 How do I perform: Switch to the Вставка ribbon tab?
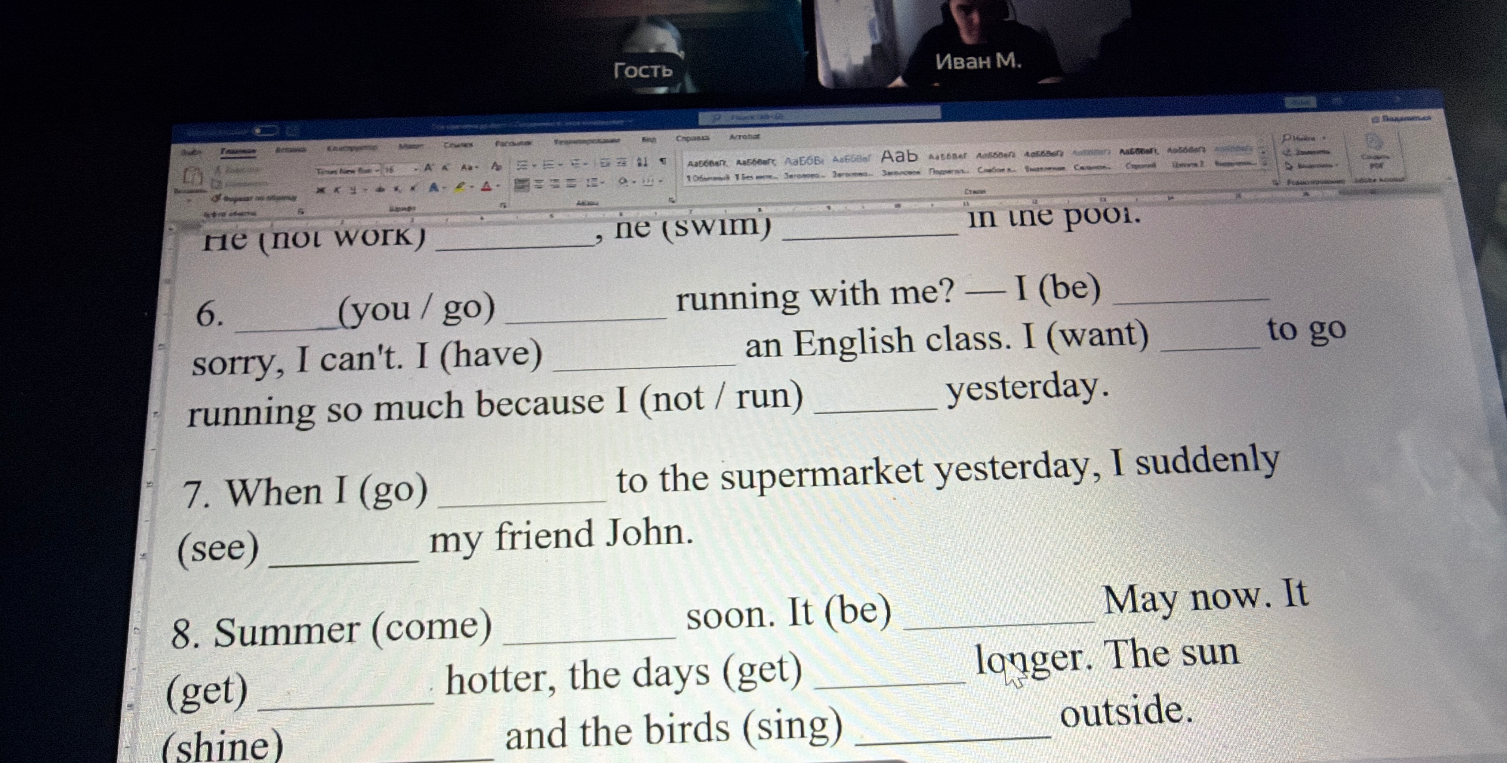click(290, 150)
